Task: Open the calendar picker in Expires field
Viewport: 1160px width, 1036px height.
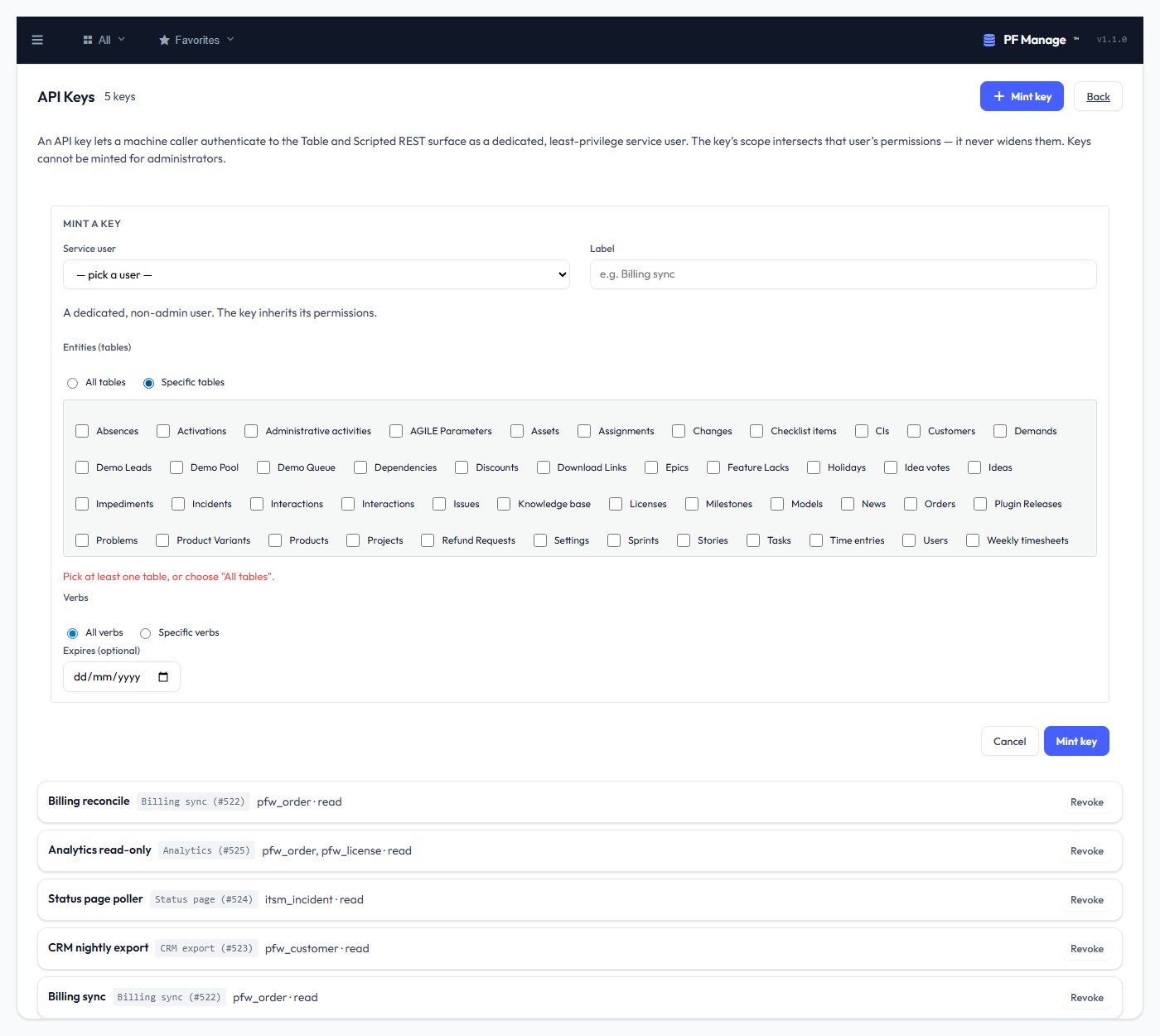Action: point(163,677)
